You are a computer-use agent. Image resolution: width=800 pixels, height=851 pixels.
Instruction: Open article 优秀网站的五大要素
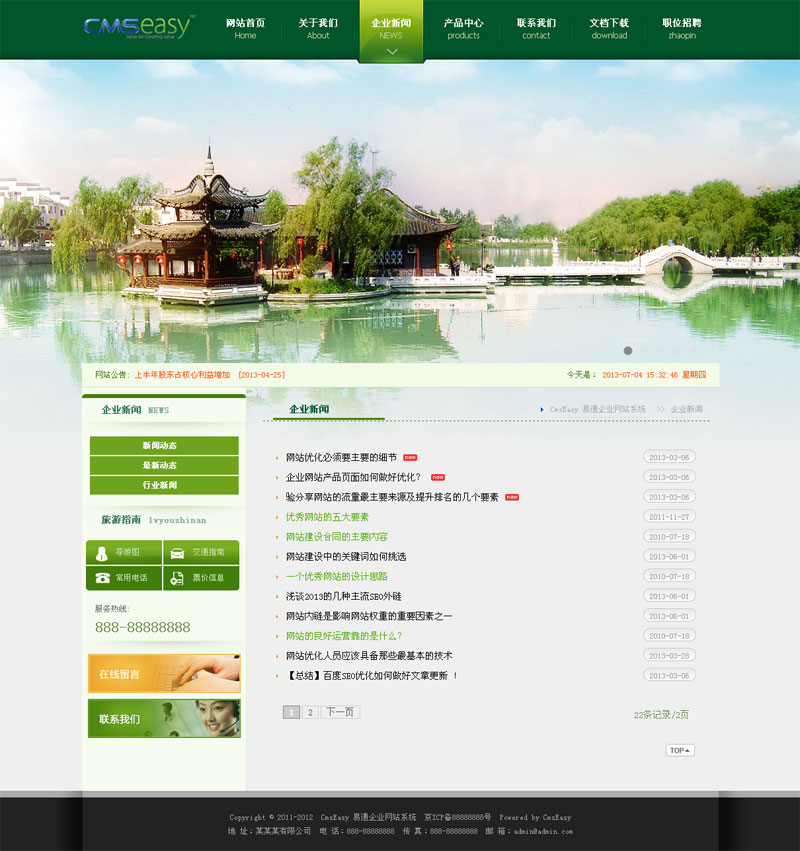(x=327, y=517)
